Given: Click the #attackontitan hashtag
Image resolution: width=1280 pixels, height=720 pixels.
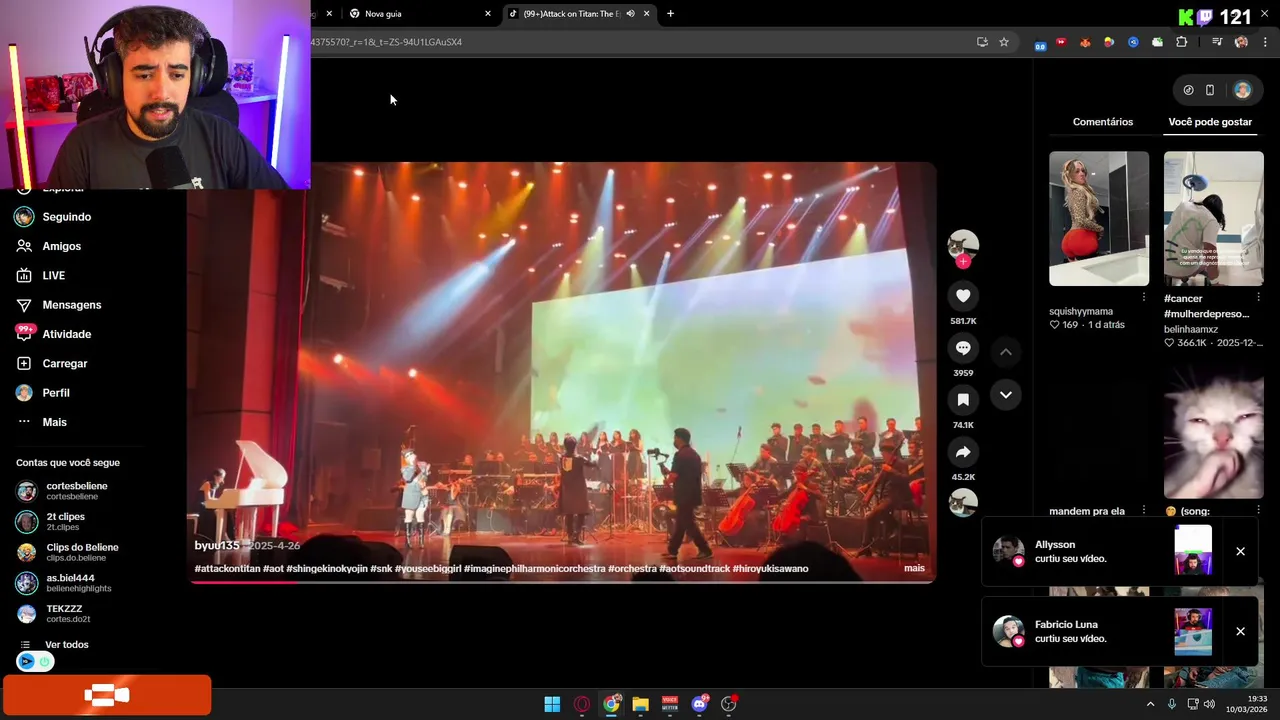Looking at the screenshot, I should tap(227, 569).
